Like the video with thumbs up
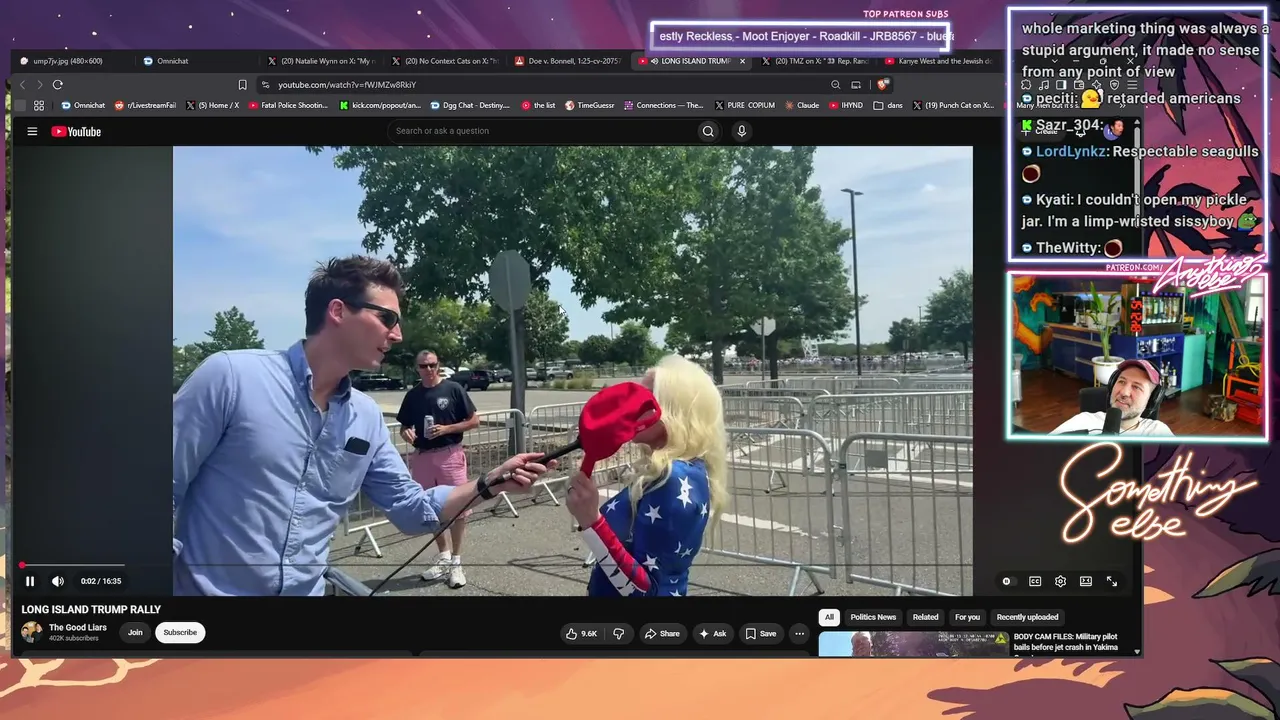 (x=582, y=633)
